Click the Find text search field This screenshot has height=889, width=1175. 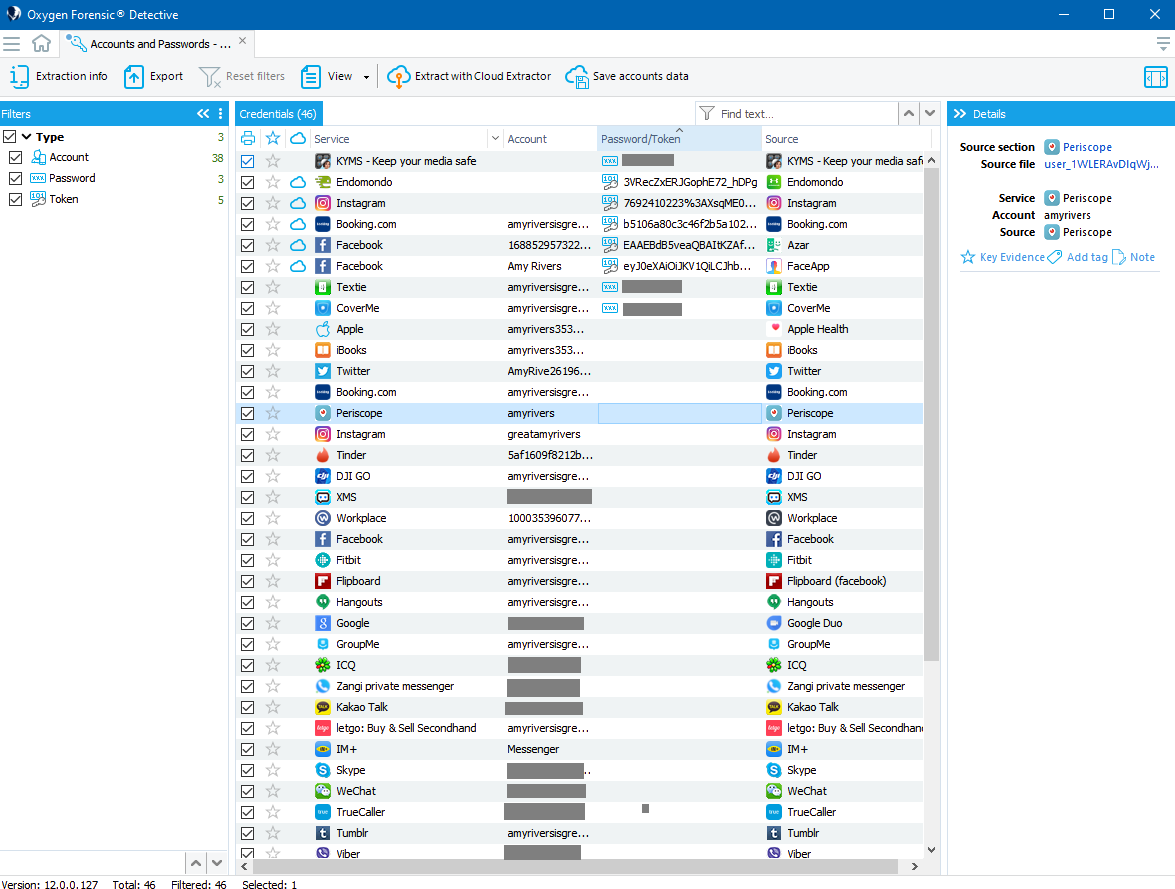coord(805,114)
